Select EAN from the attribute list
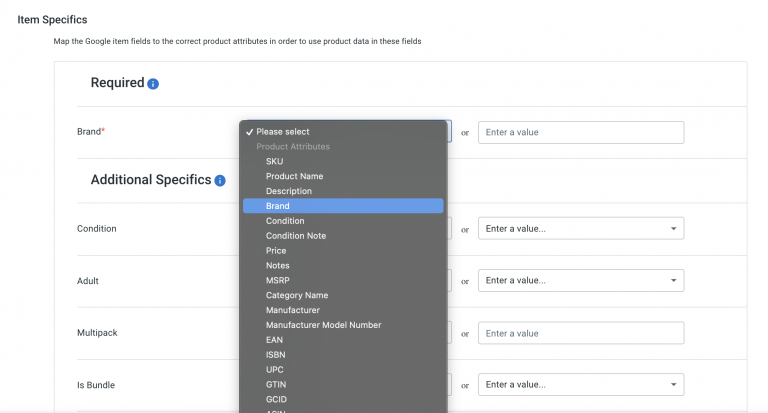 pyautogui.click(x=275, y=340)
